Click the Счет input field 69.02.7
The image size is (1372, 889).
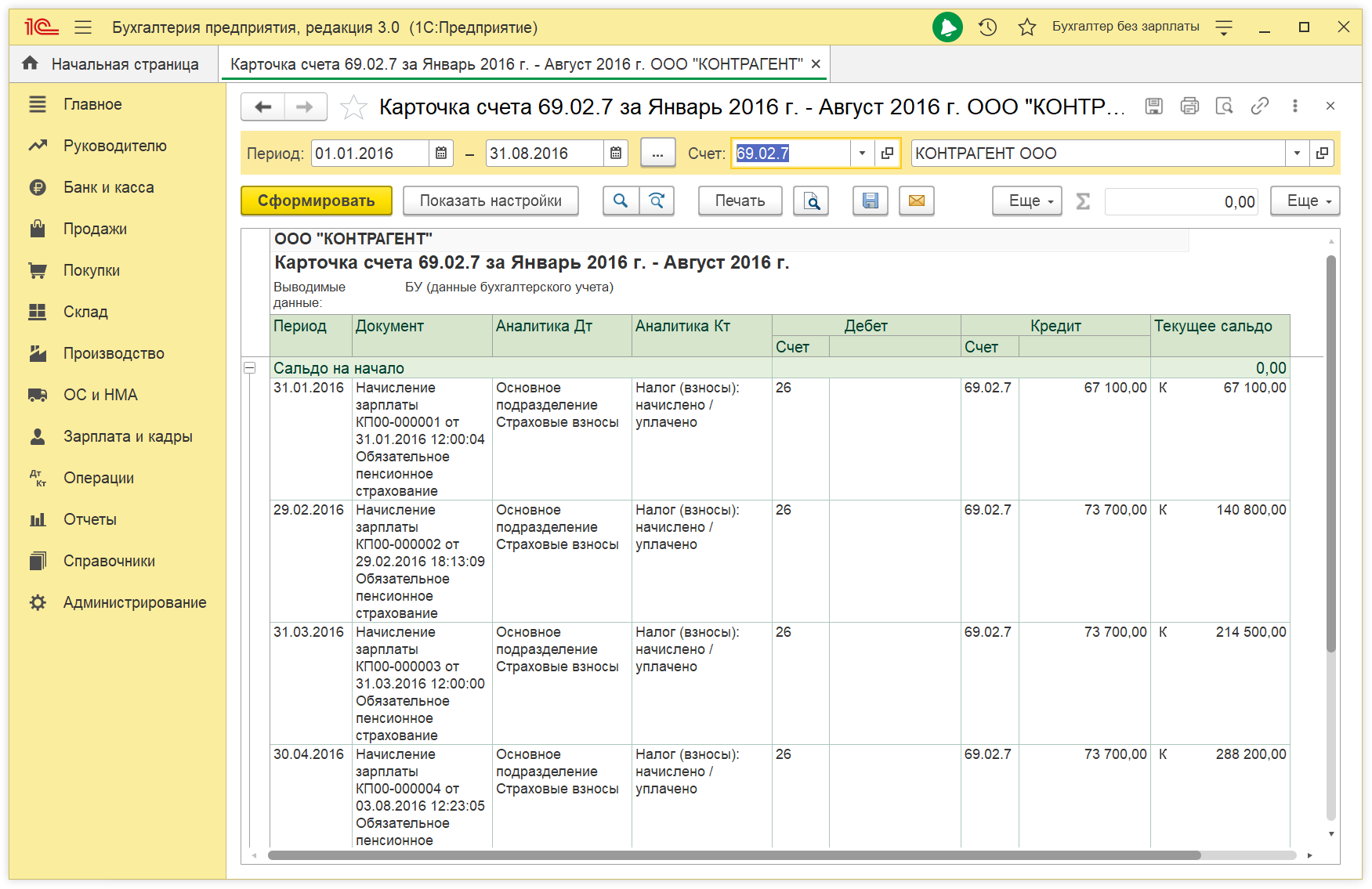pyautogui.click(x=791, y=154)
